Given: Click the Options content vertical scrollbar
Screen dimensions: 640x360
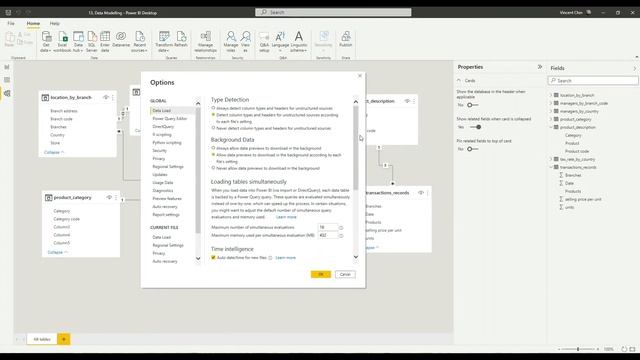Looking at the screenshot, I should click(x=356, y=148).
